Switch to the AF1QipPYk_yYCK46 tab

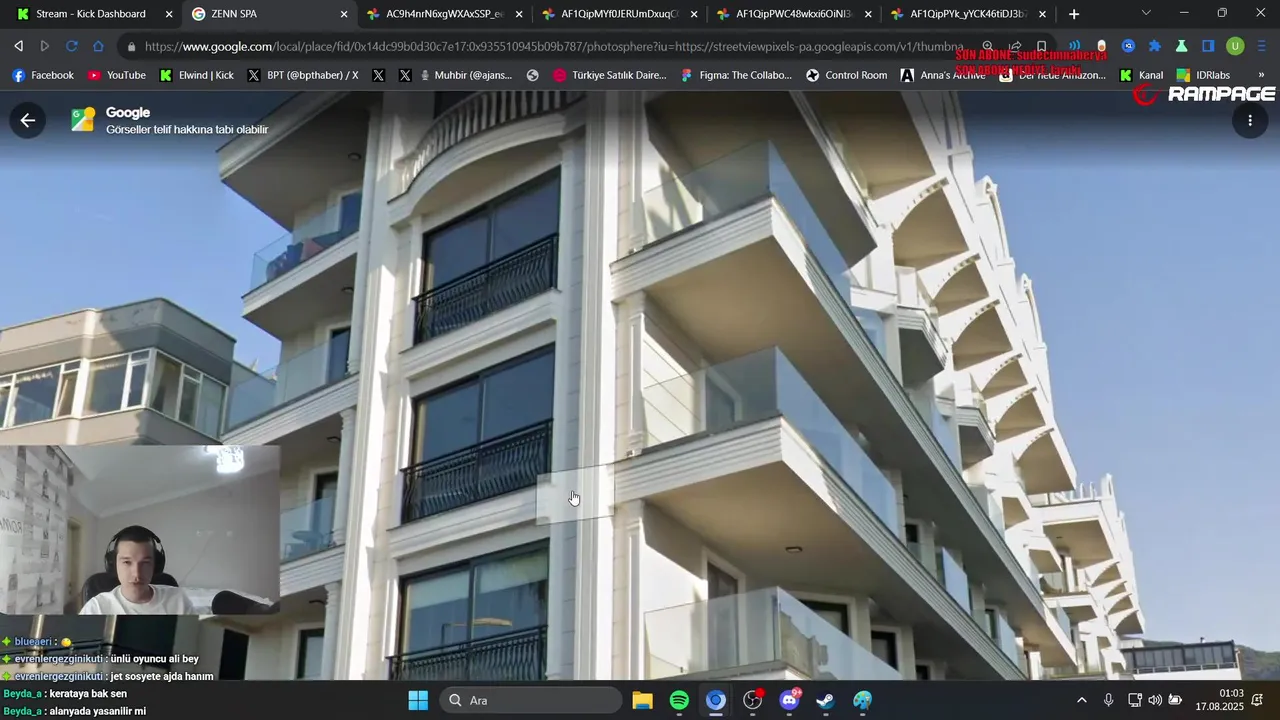966,14
